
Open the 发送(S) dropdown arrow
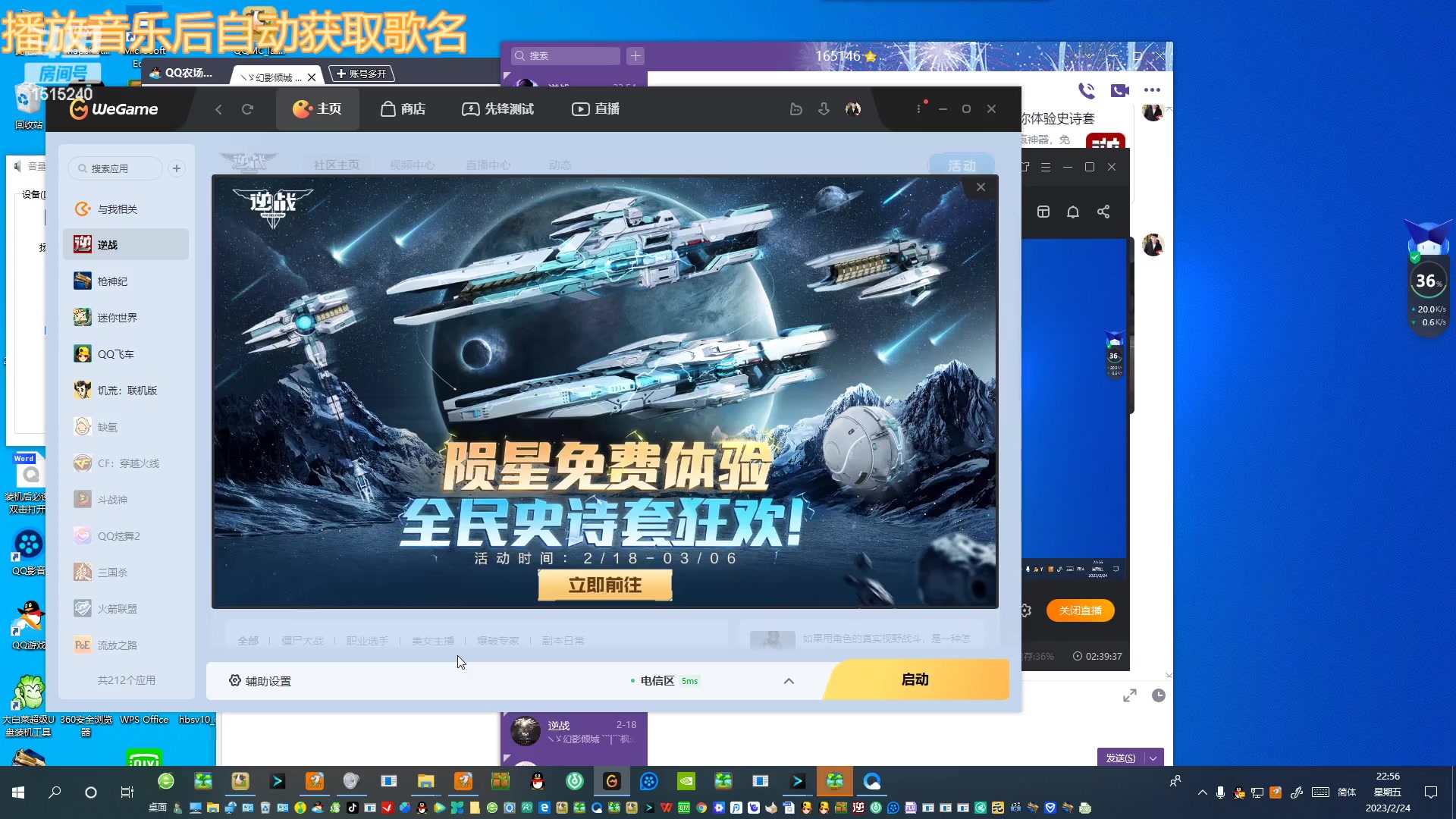(x=1153, y=758)
